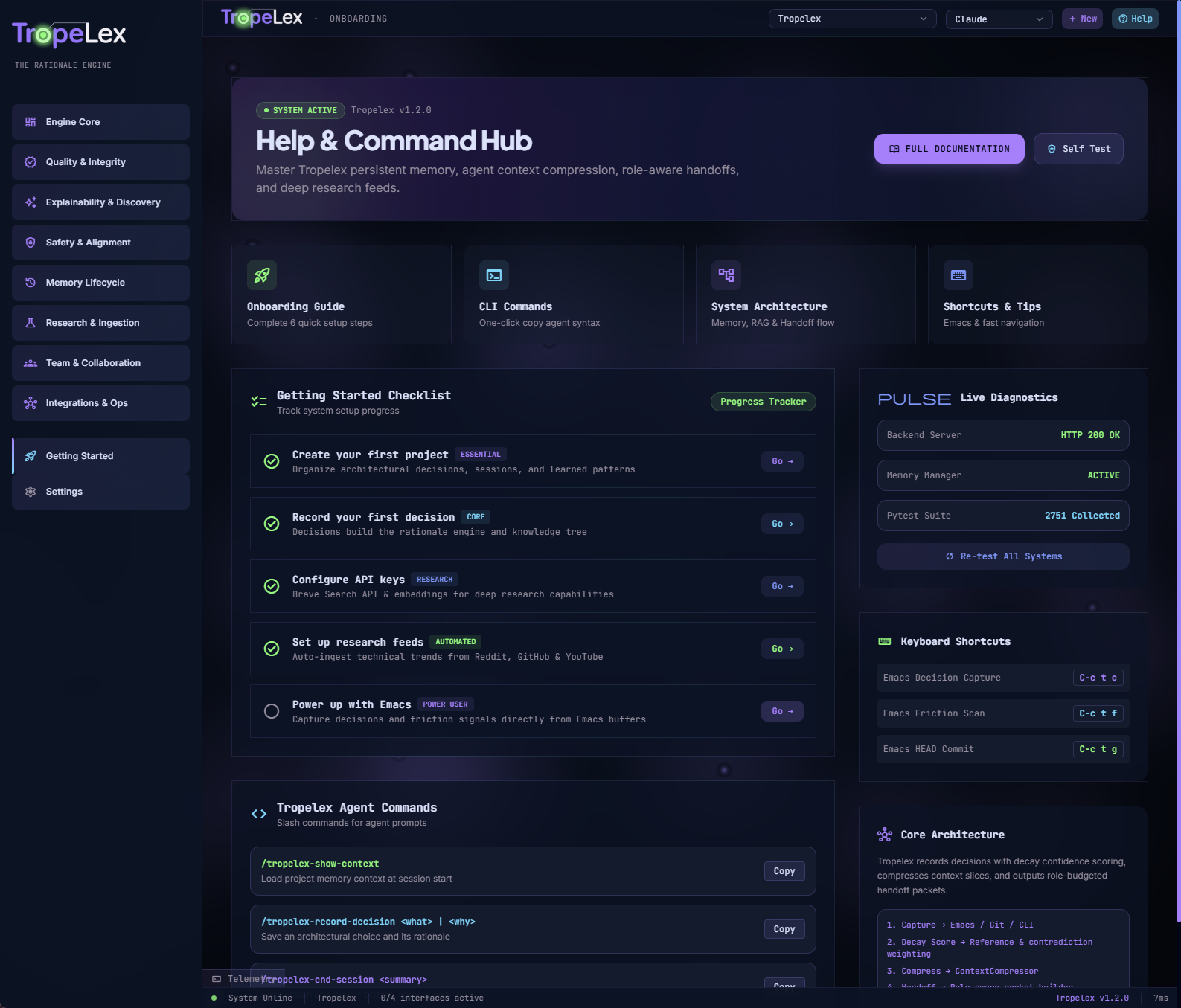Click the Research & Ingestion flask icon
Viewport: 1181px width, 1008px height.
pyautogui.click(x=31, y=323)
